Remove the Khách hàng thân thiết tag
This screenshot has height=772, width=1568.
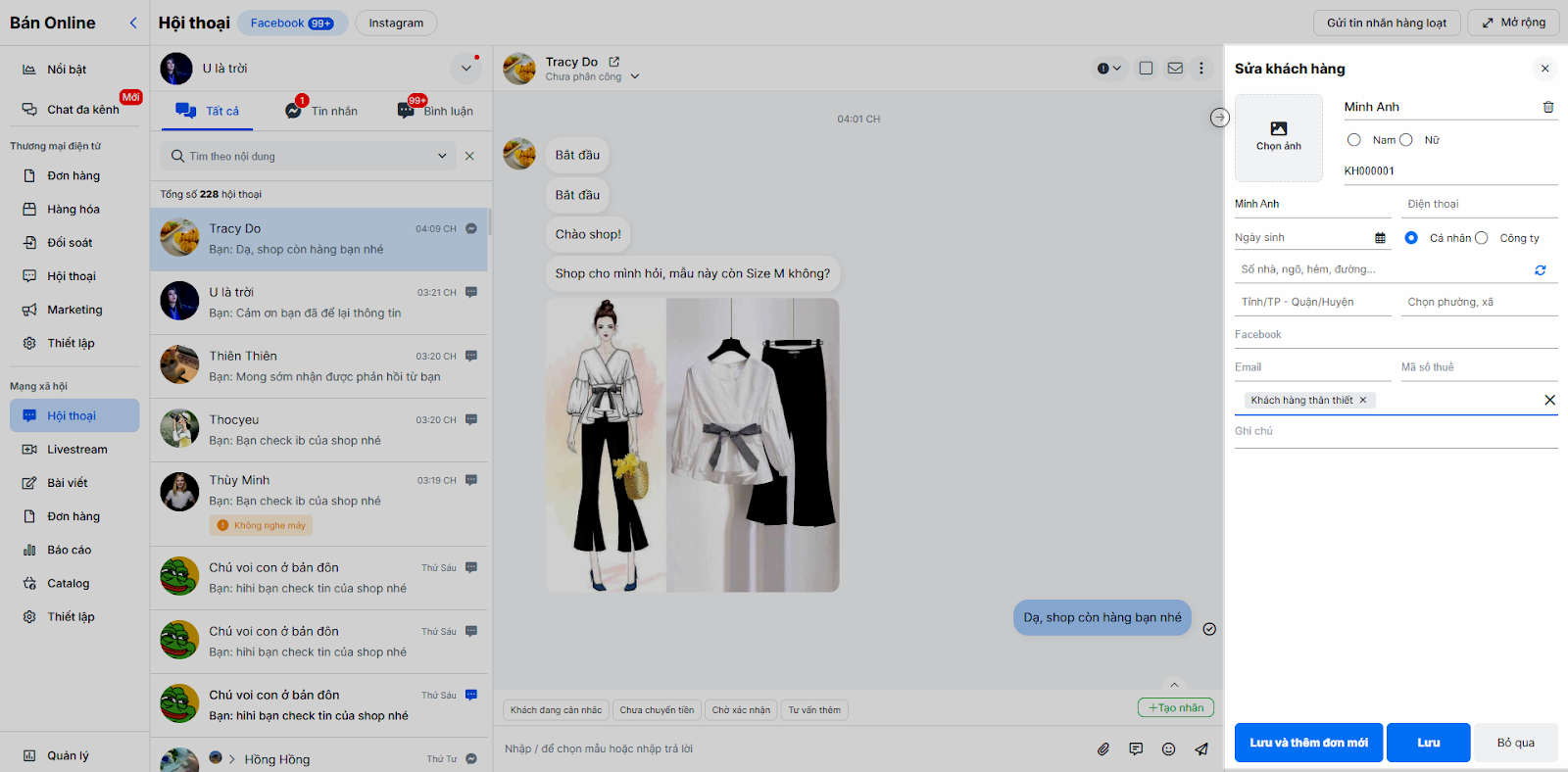tap(1363, 400)
